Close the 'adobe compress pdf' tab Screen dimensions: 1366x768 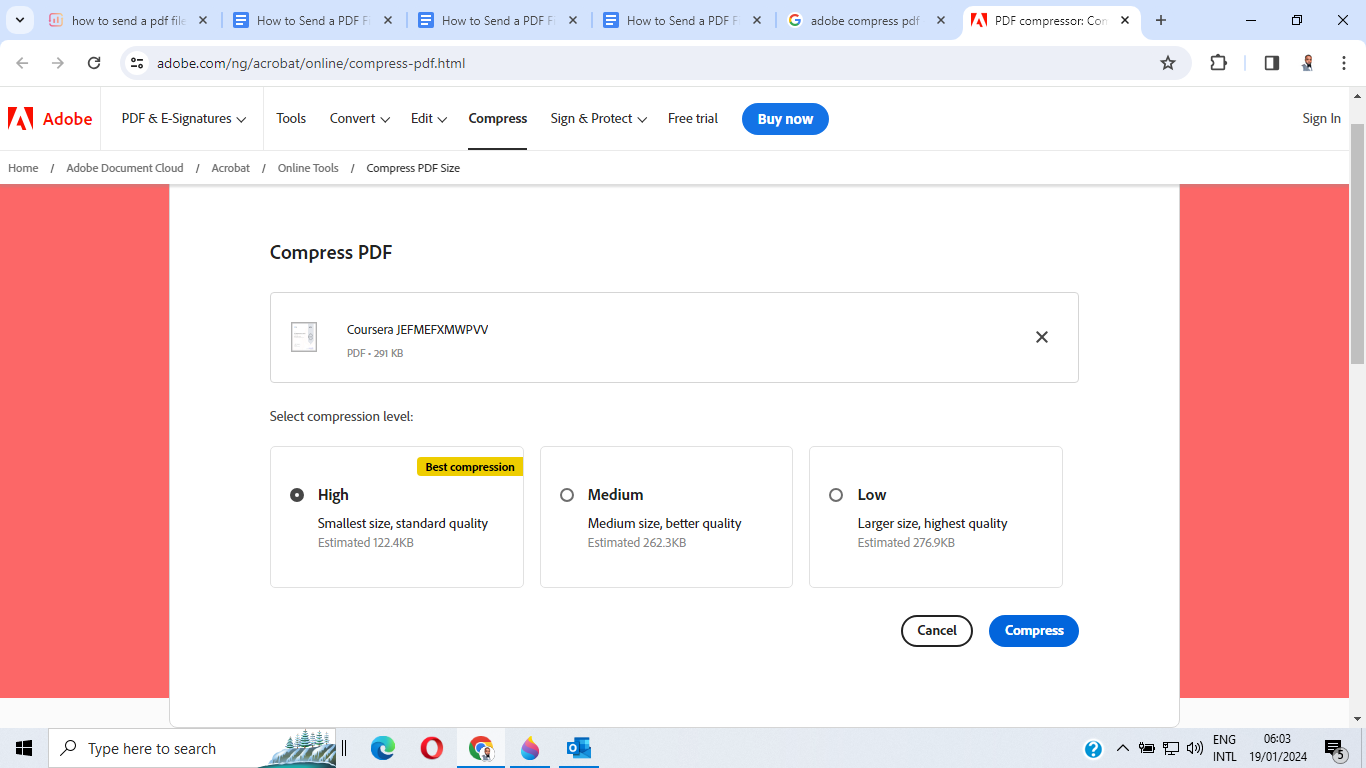(941, 20)
